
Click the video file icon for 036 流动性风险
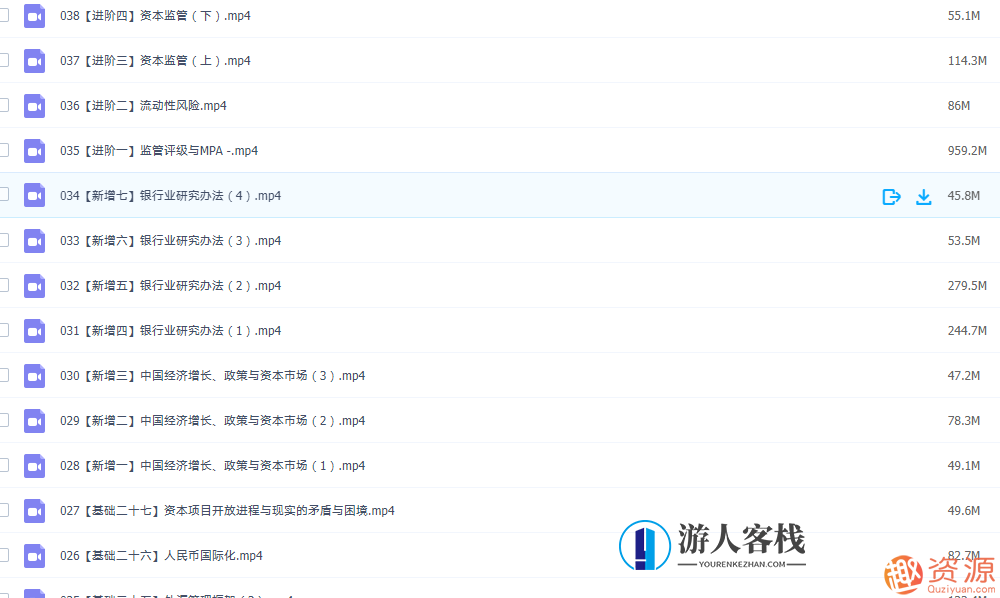tap(34, 105)
